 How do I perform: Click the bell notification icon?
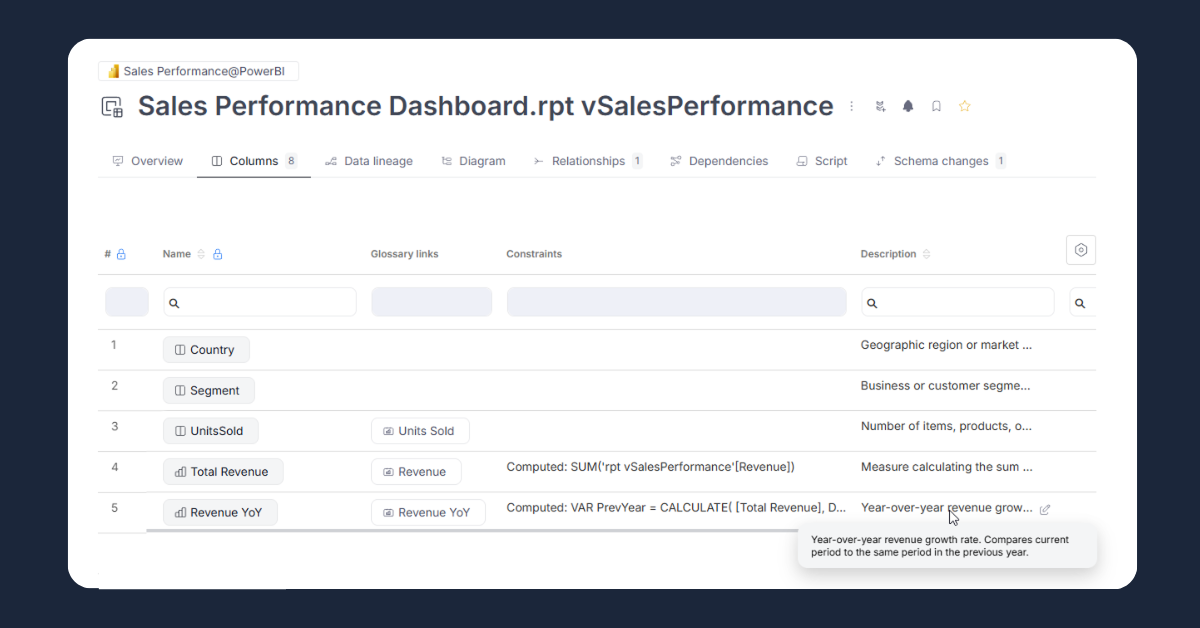(x=908, y=106)
